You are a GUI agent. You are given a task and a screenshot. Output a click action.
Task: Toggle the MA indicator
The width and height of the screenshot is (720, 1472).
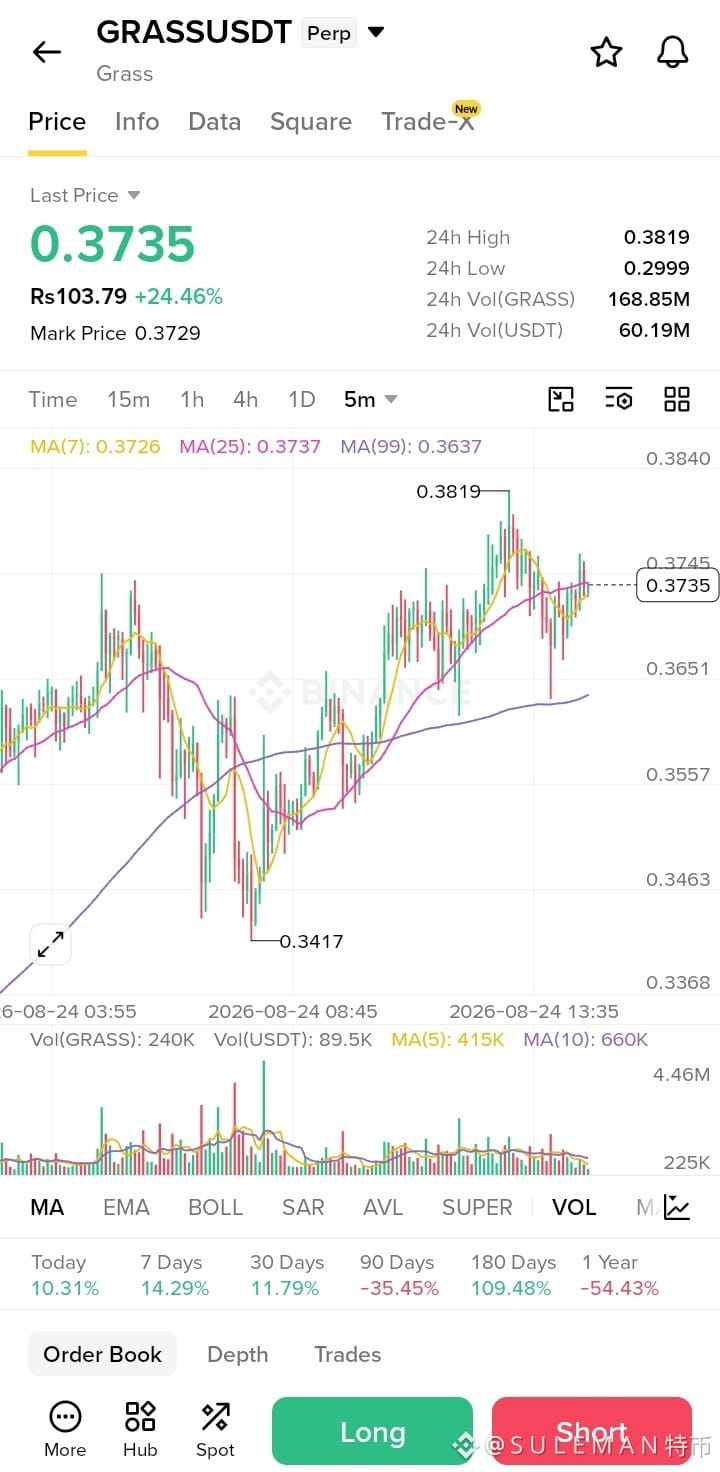47,1207
